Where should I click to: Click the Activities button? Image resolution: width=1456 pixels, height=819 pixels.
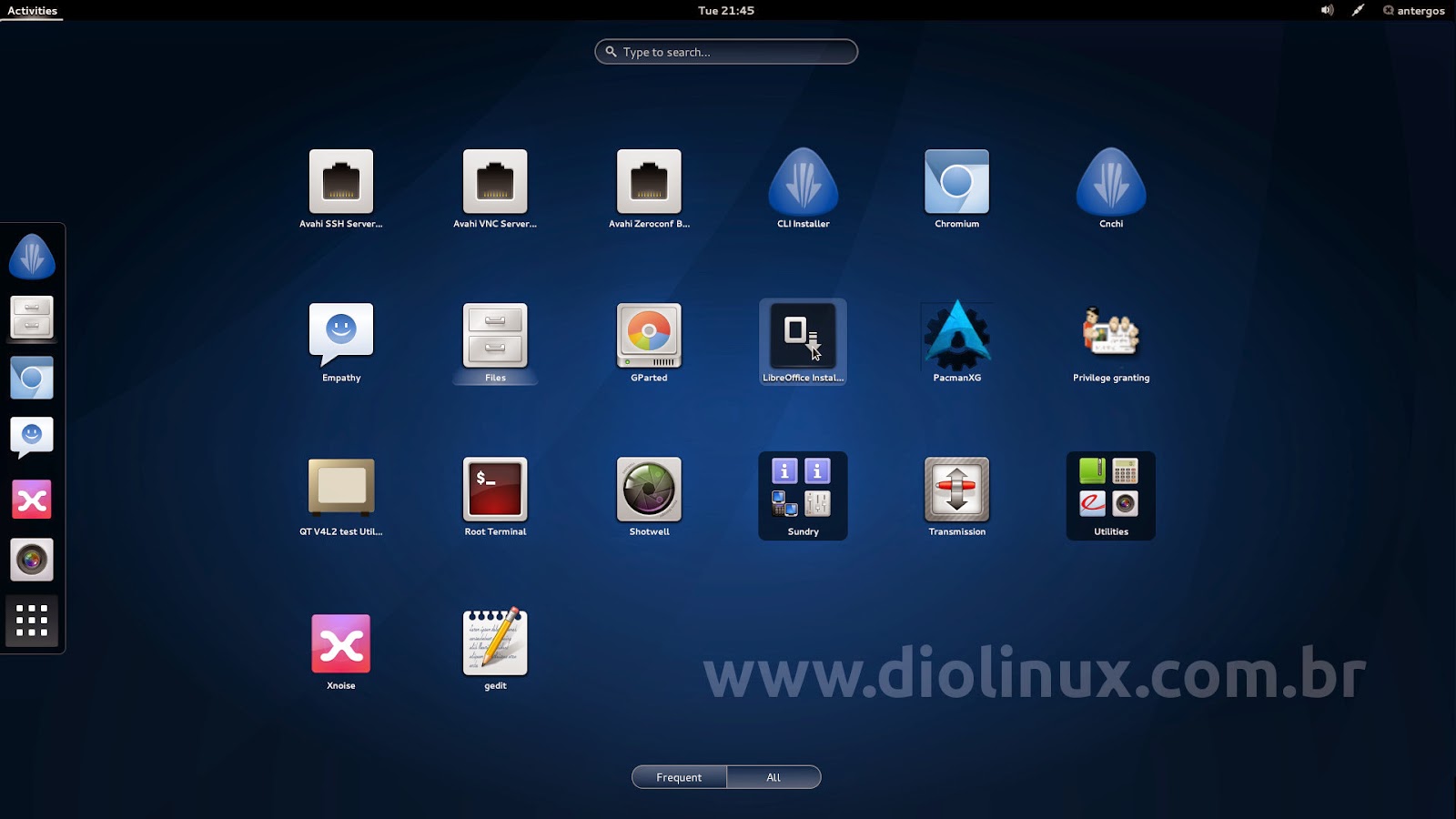32,10
